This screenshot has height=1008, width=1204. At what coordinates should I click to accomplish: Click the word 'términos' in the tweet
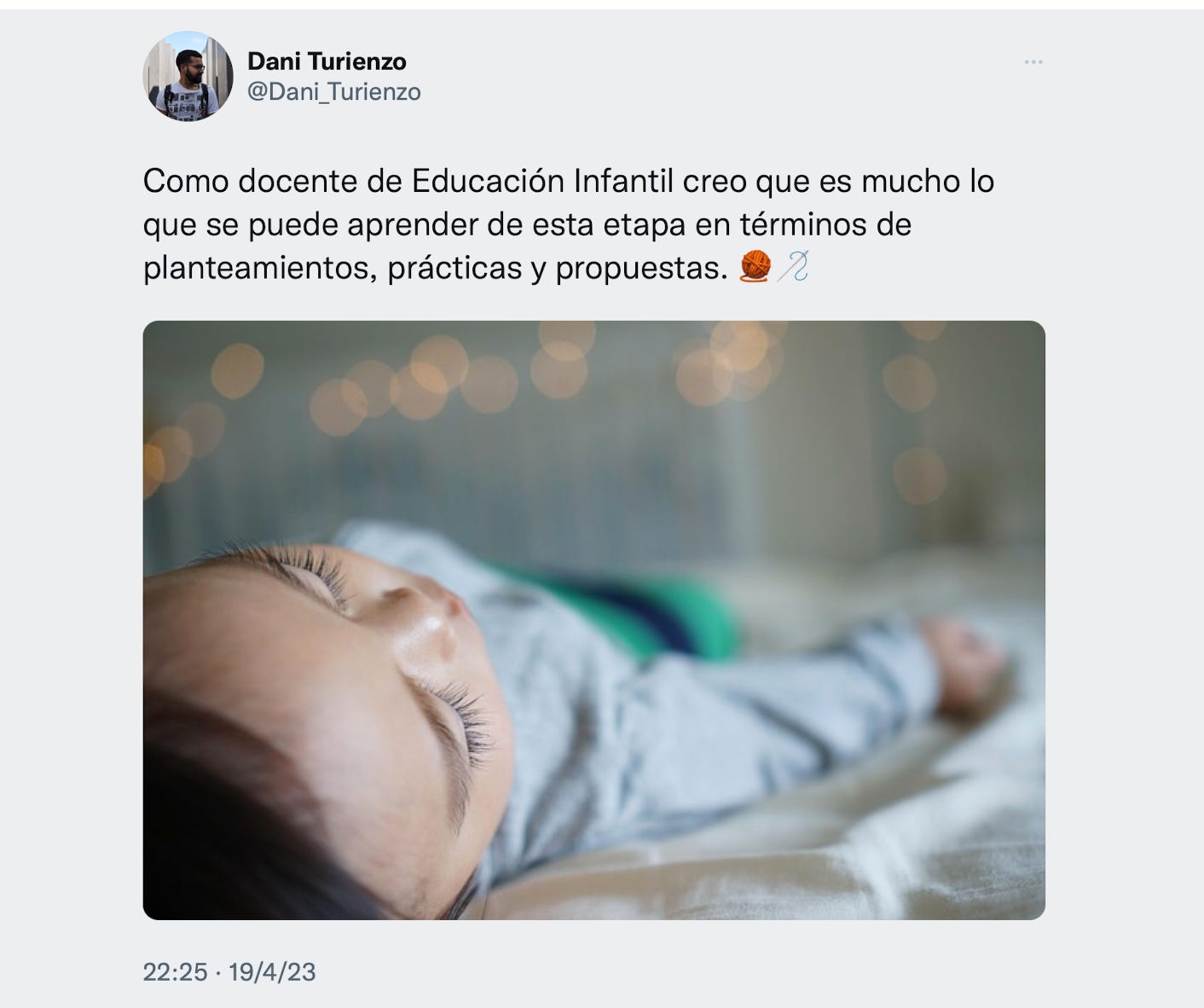click(x=801, y=224)
